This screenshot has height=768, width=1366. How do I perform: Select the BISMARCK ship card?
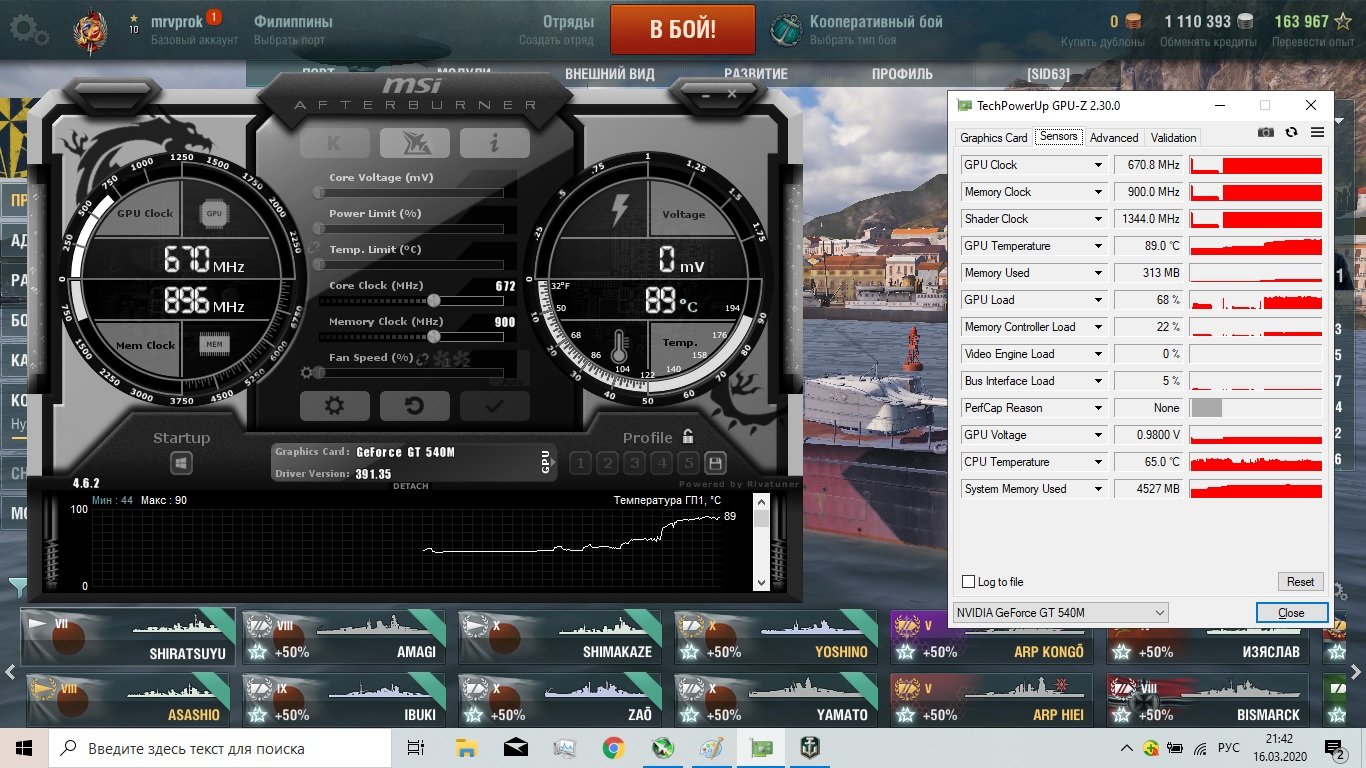point(1208,700)
